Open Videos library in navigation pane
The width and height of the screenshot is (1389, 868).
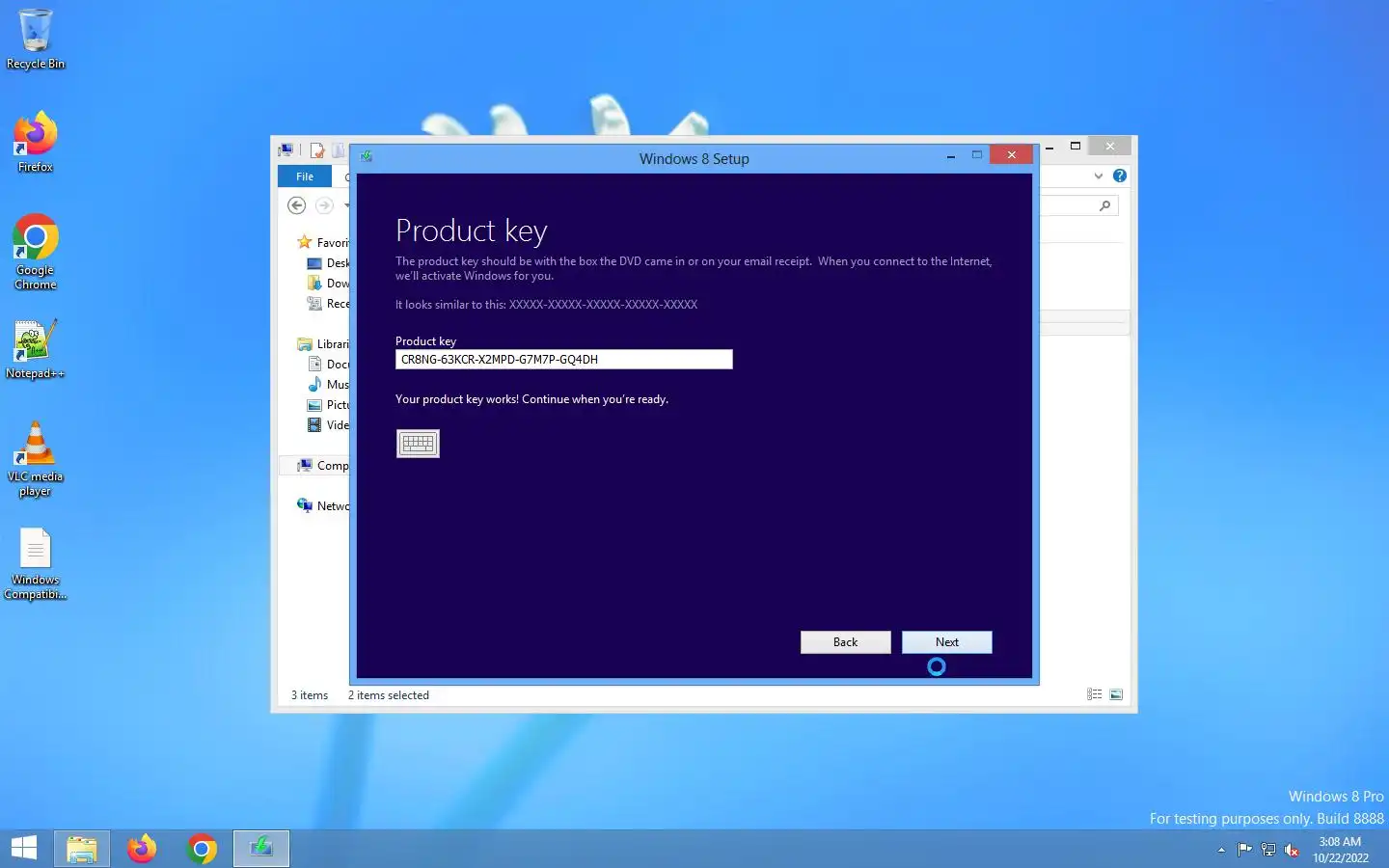328,425
